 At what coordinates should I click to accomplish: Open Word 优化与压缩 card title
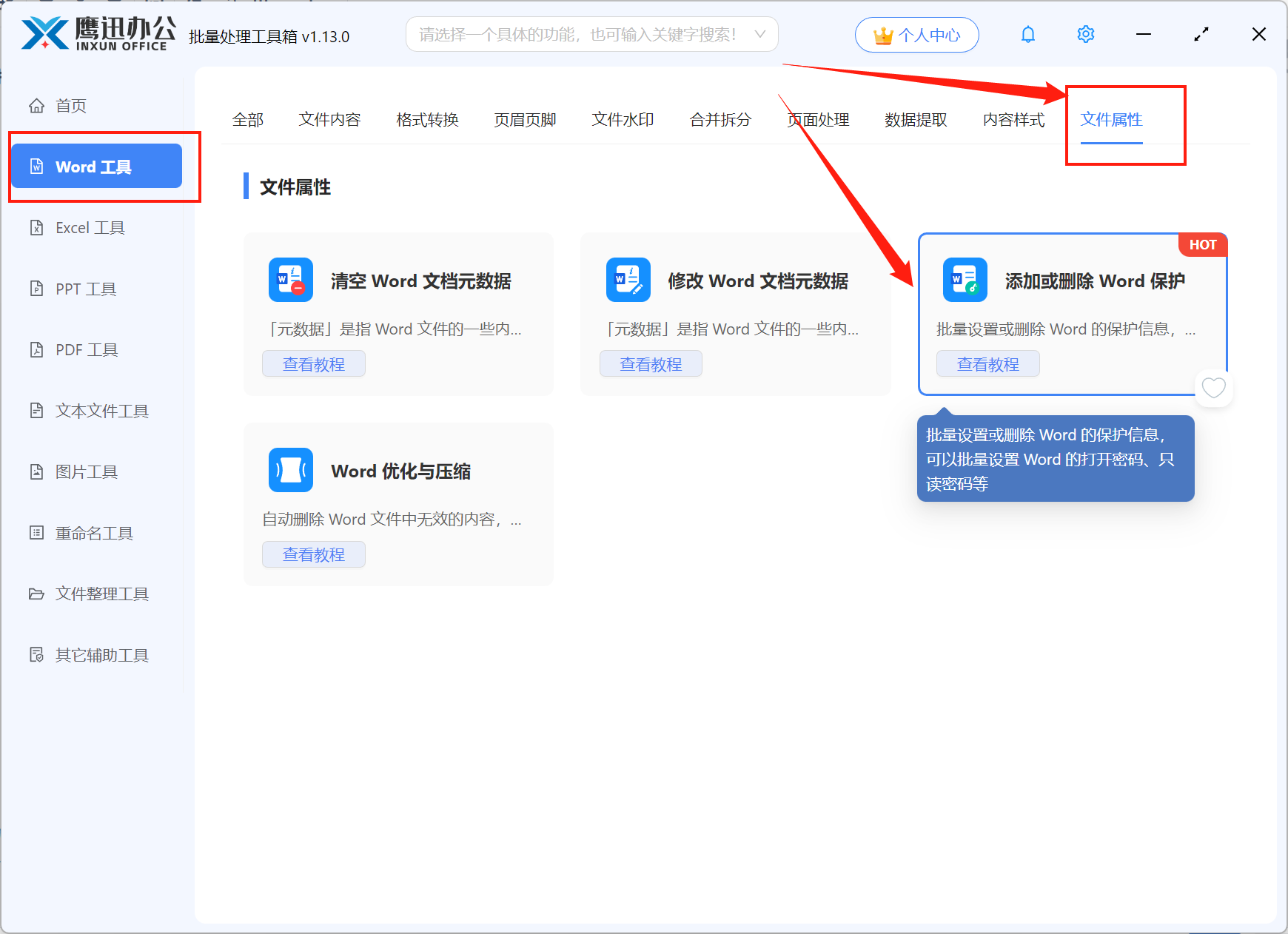401,471
